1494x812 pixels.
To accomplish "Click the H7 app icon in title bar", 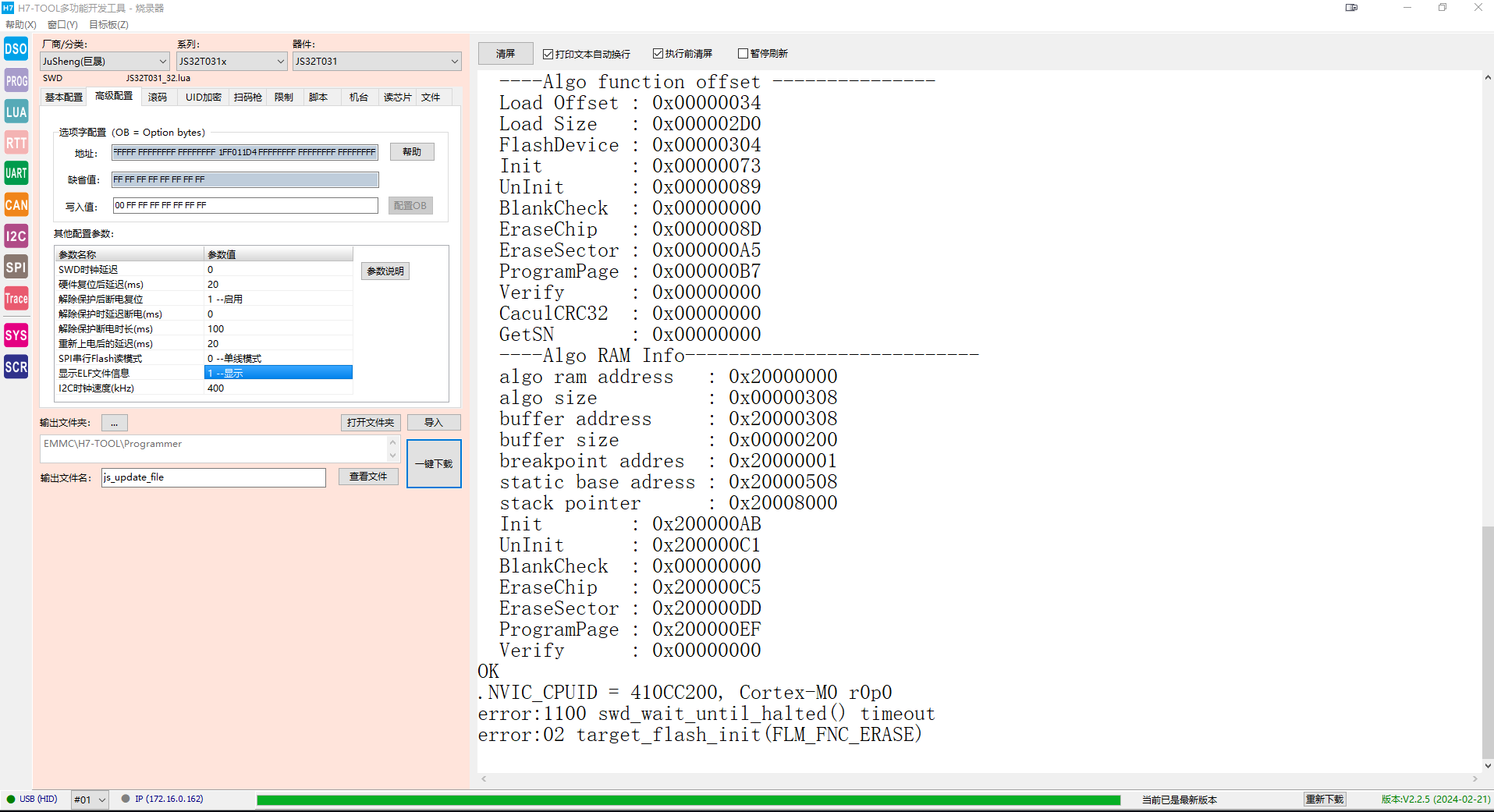I will click(8, 8).
